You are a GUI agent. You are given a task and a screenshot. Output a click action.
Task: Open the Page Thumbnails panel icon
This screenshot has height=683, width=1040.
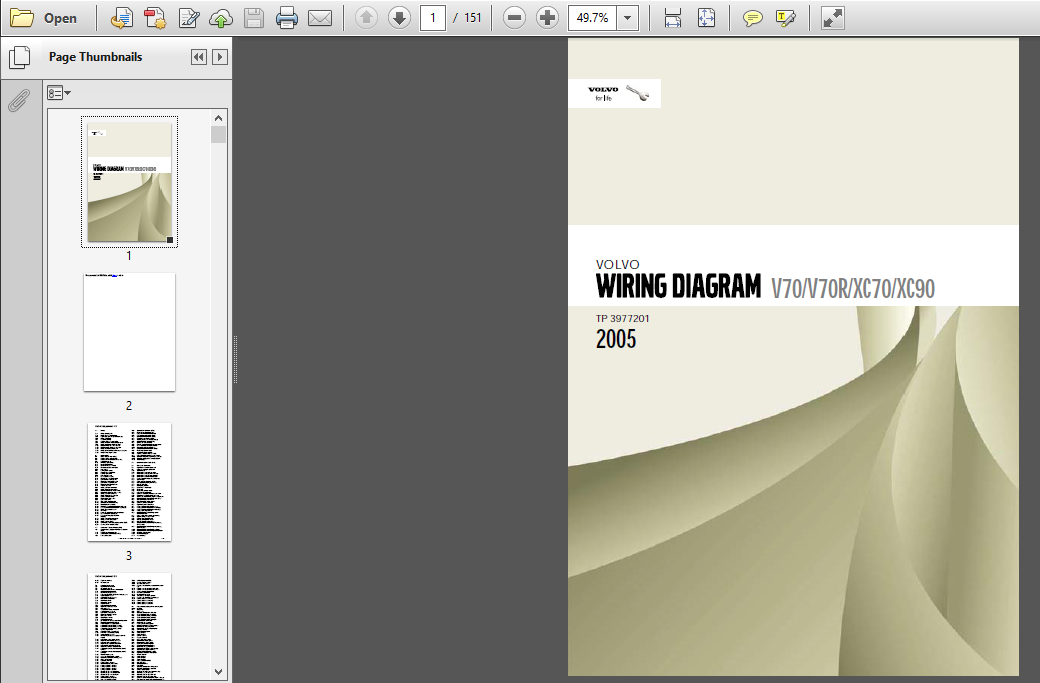[x=20, y=58]
